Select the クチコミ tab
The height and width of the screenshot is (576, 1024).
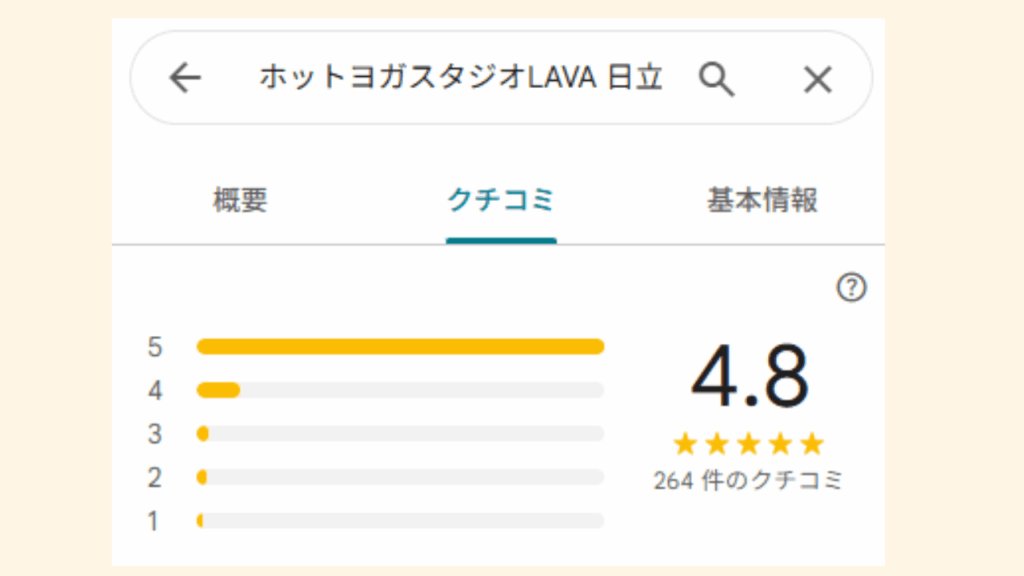[501, 200]
